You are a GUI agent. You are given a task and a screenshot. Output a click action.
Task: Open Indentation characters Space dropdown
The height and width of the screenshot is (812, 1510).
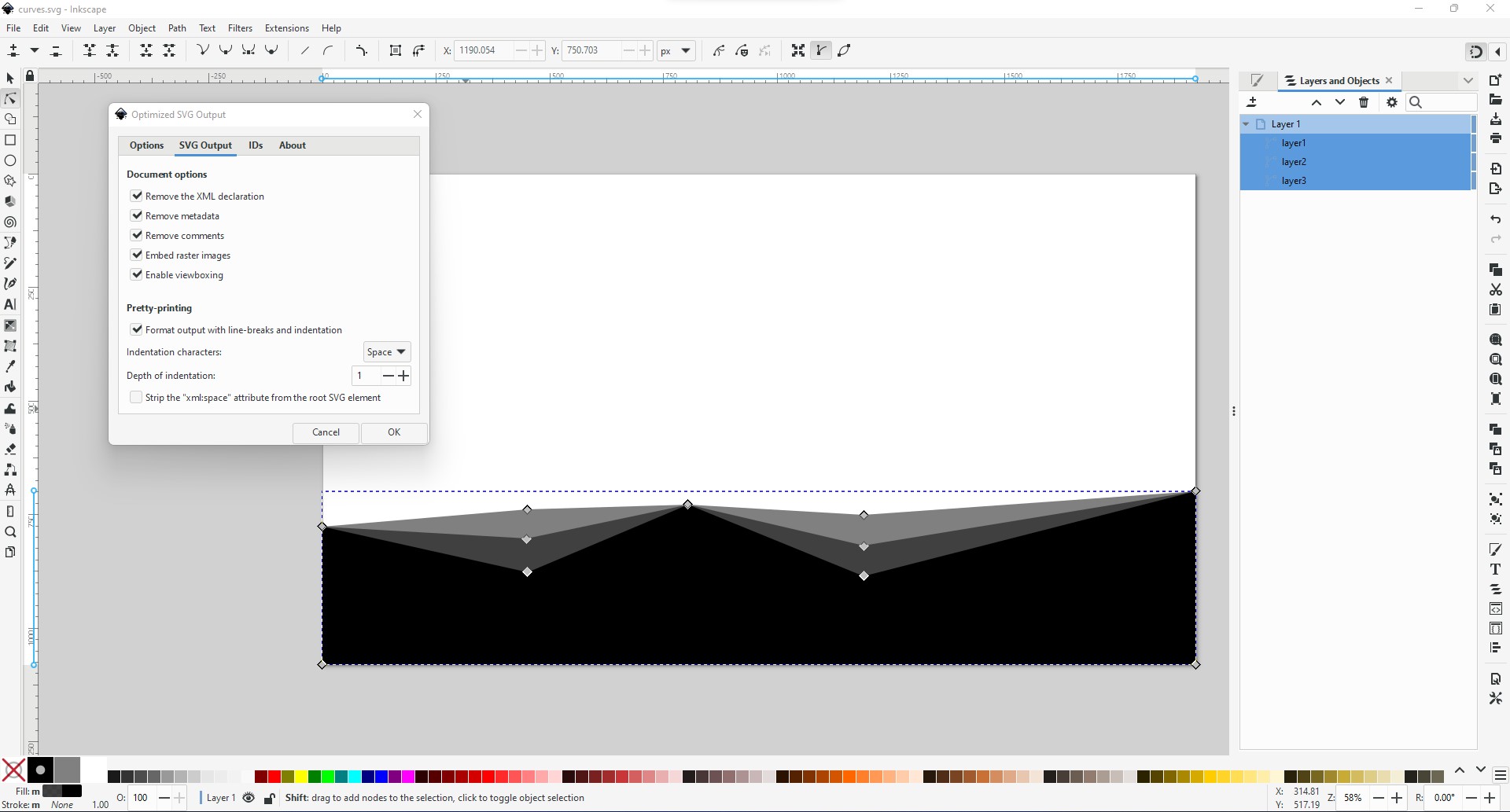[386, 351]
